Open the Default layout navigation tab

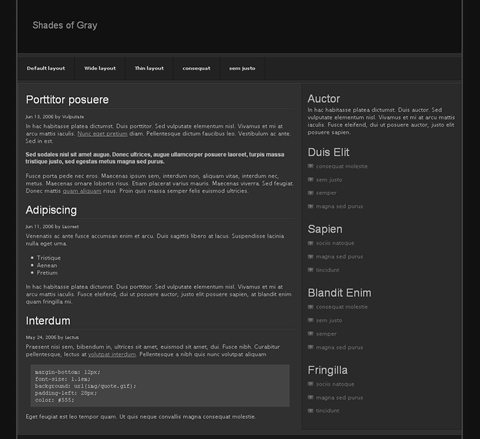click(x=46, y=68)
